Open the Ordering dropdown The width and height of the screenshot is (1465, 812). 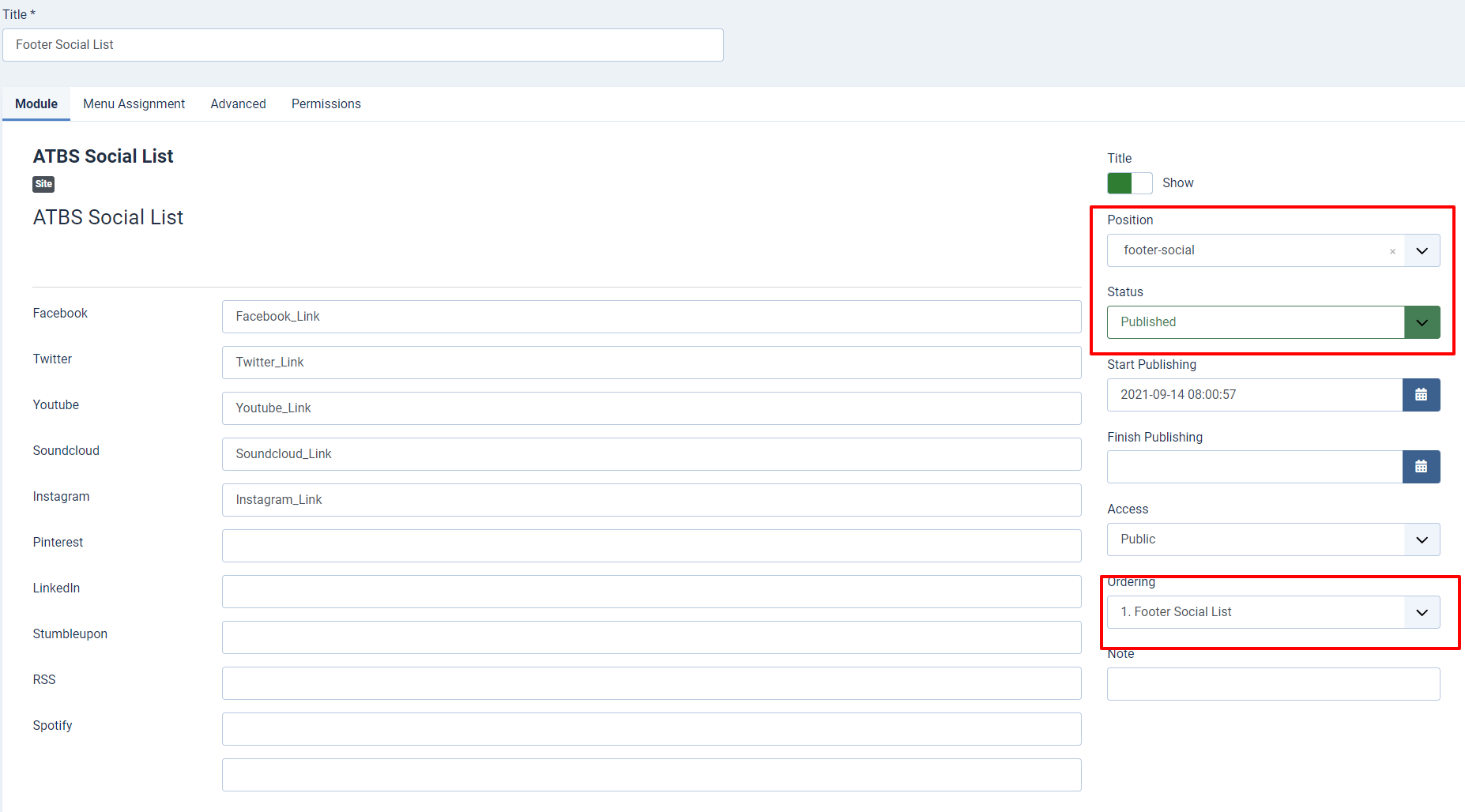pyautogui.click(x=1422, y=612)
